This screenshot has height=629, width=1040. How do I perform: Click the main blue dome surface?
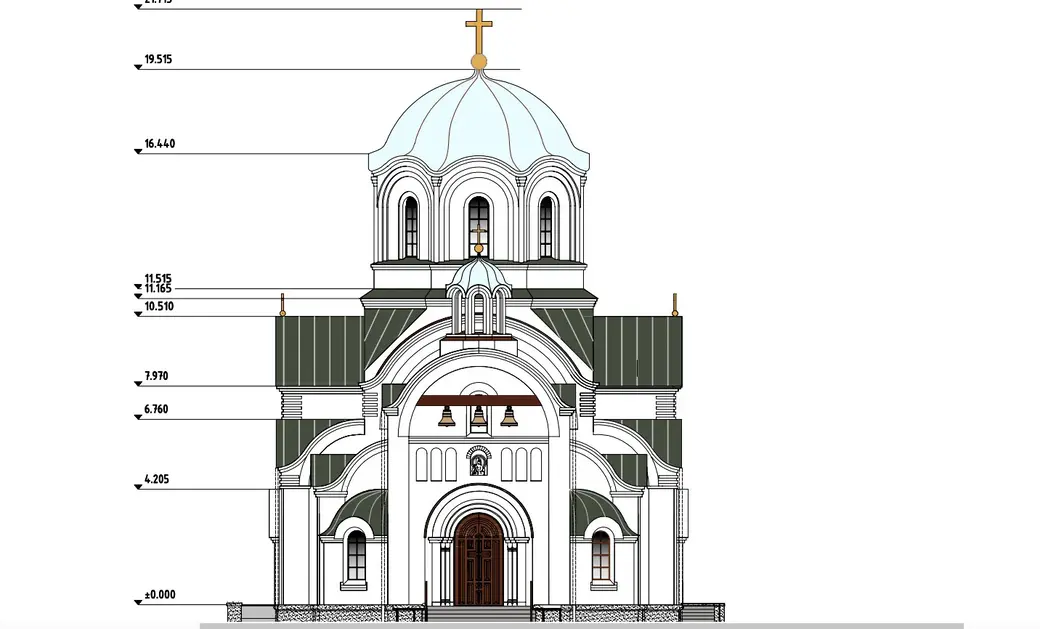coord(480,115)
